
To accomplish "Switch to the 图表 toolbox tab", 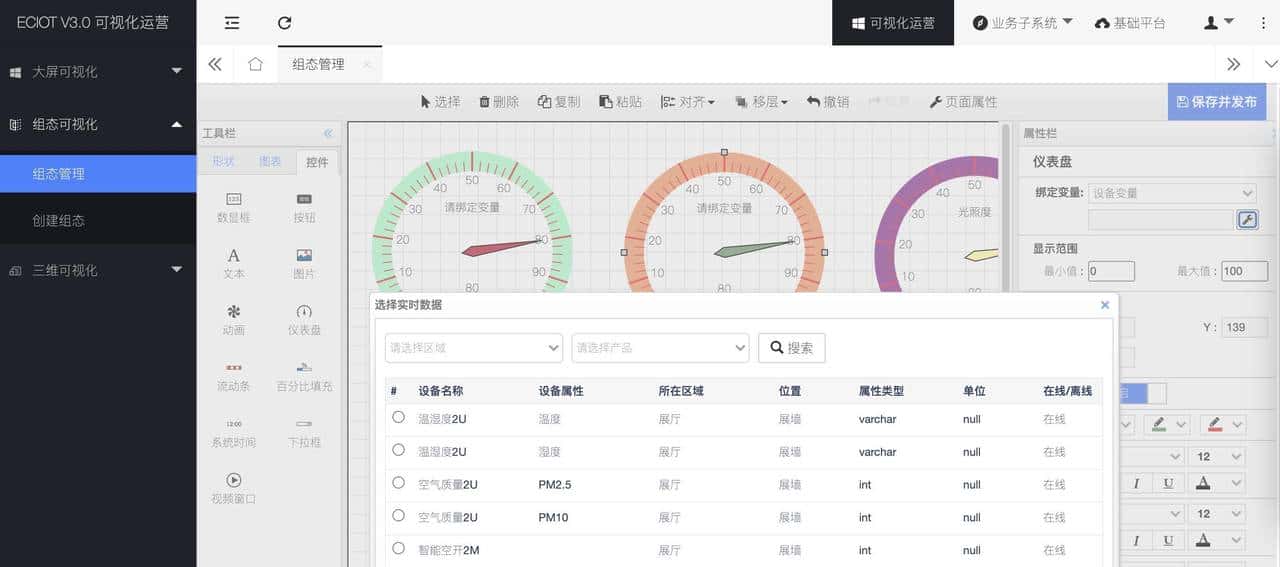I will pyautogui.click(x=270, y=162).
